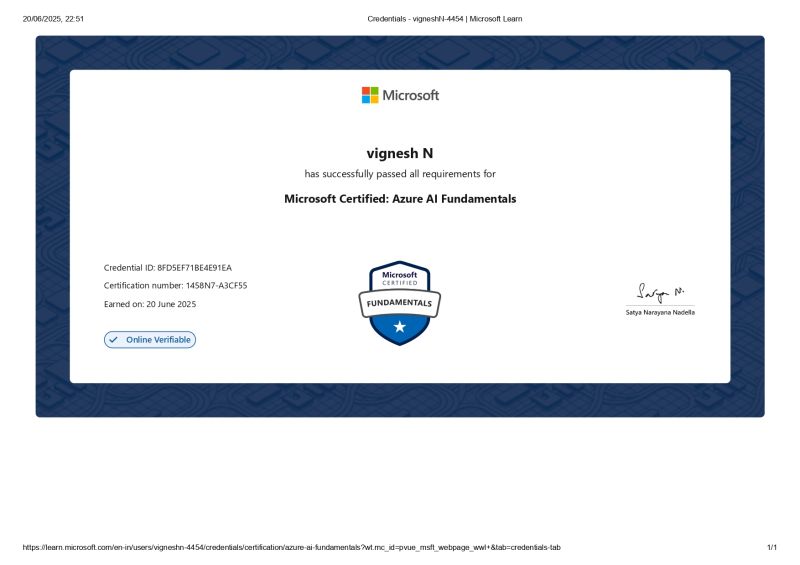
Task: Click the page header title "Credentials - vigneshN-4454"
Action: pos(445,19)
